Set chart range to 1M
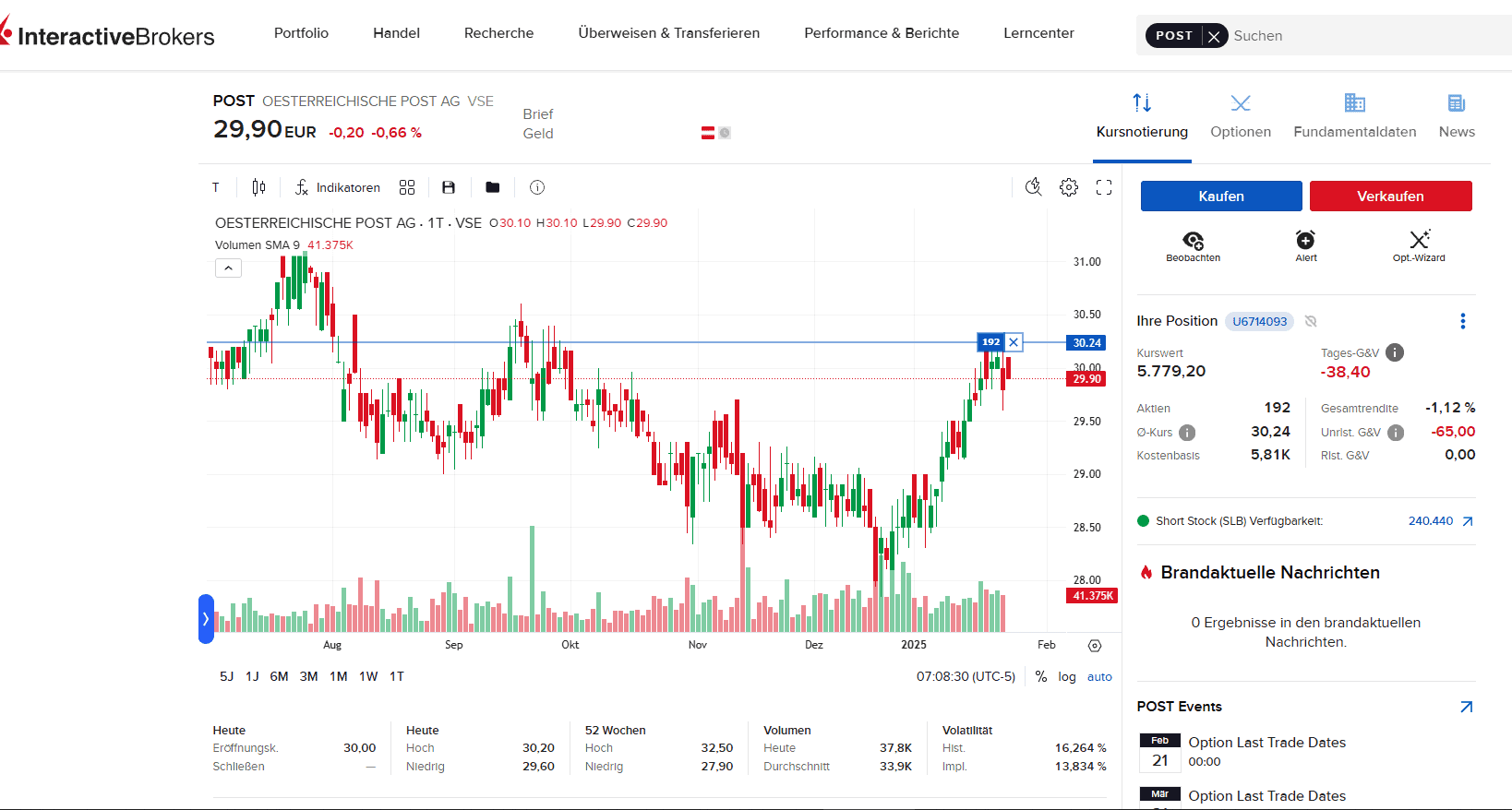1512x810 pixels. (x=339, y=676)
